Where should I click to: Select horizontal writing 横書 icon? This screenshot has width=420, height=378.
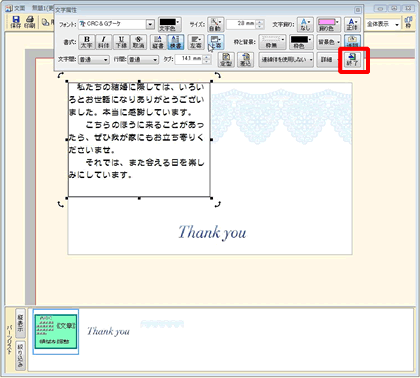pyautogui.click(x=175, y=42)
